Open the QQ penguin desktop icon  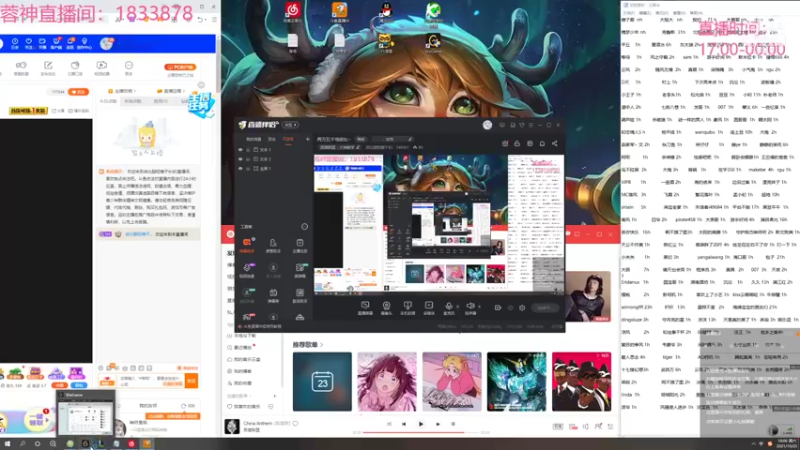(x=386, y=11)
